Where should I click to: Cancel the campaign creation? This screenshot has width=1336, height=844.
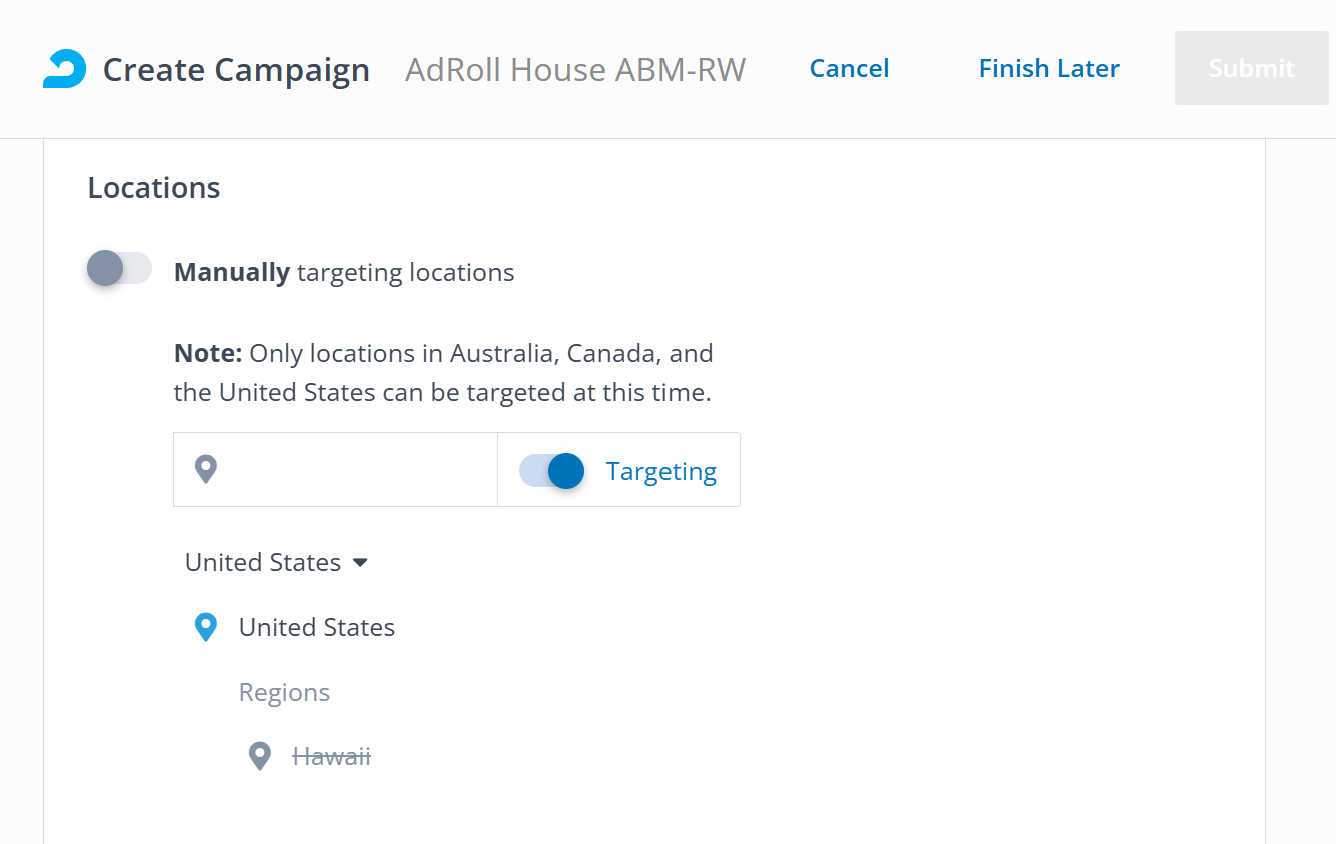[x=849, y=68]
